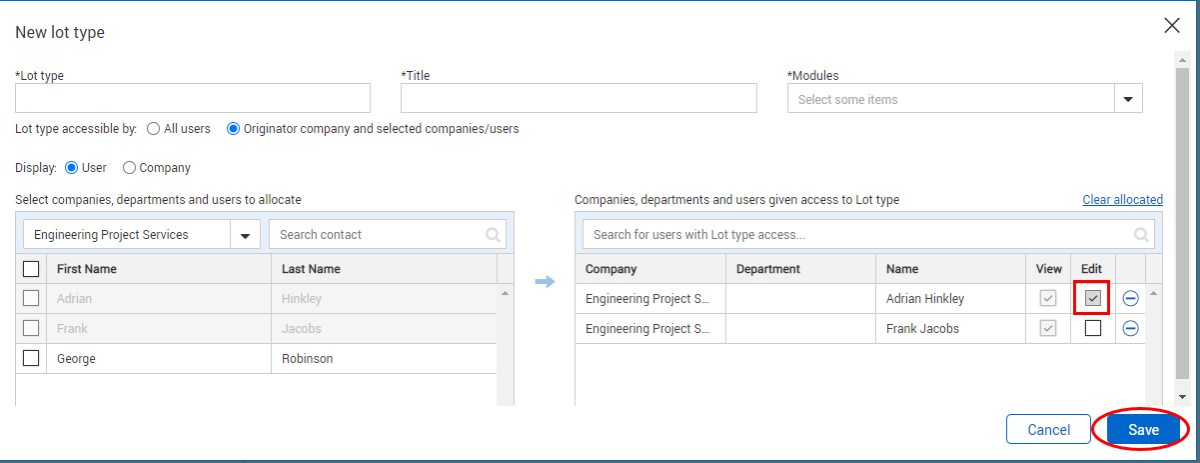Click the Search contact magnifier icon
This screenshot has width=1200, height=463.
pos(492,235)
